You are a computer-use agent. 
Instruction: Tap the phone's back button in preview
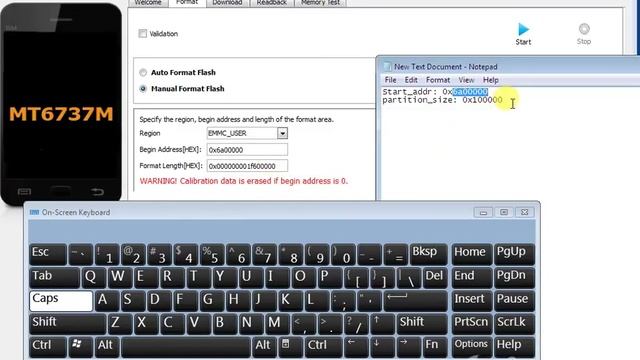[x=97, y=192]
